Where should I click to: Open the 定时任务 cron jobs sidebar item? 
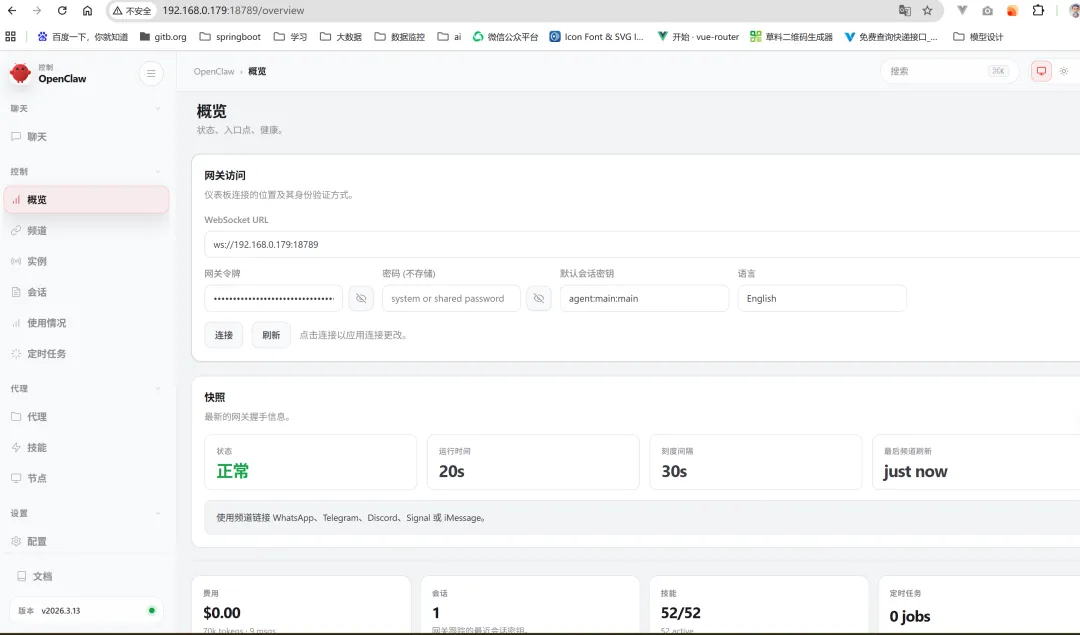click(x=86, y=354)
